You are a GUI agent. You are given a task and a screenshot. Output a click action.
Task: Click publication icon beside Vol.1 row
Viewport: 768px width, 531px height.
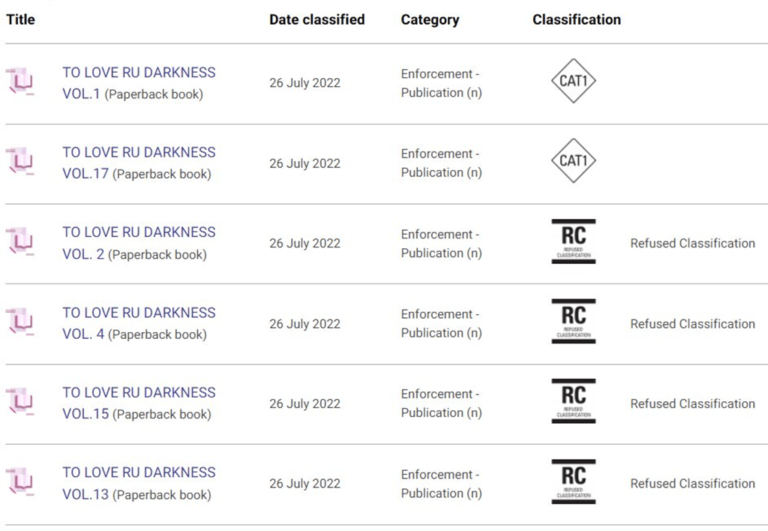[x=20, y=83]
